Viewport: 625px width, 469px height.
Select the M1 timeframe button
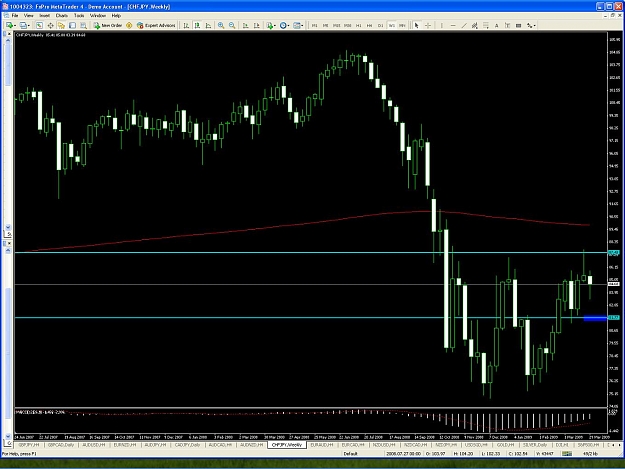tap(314, 26)
